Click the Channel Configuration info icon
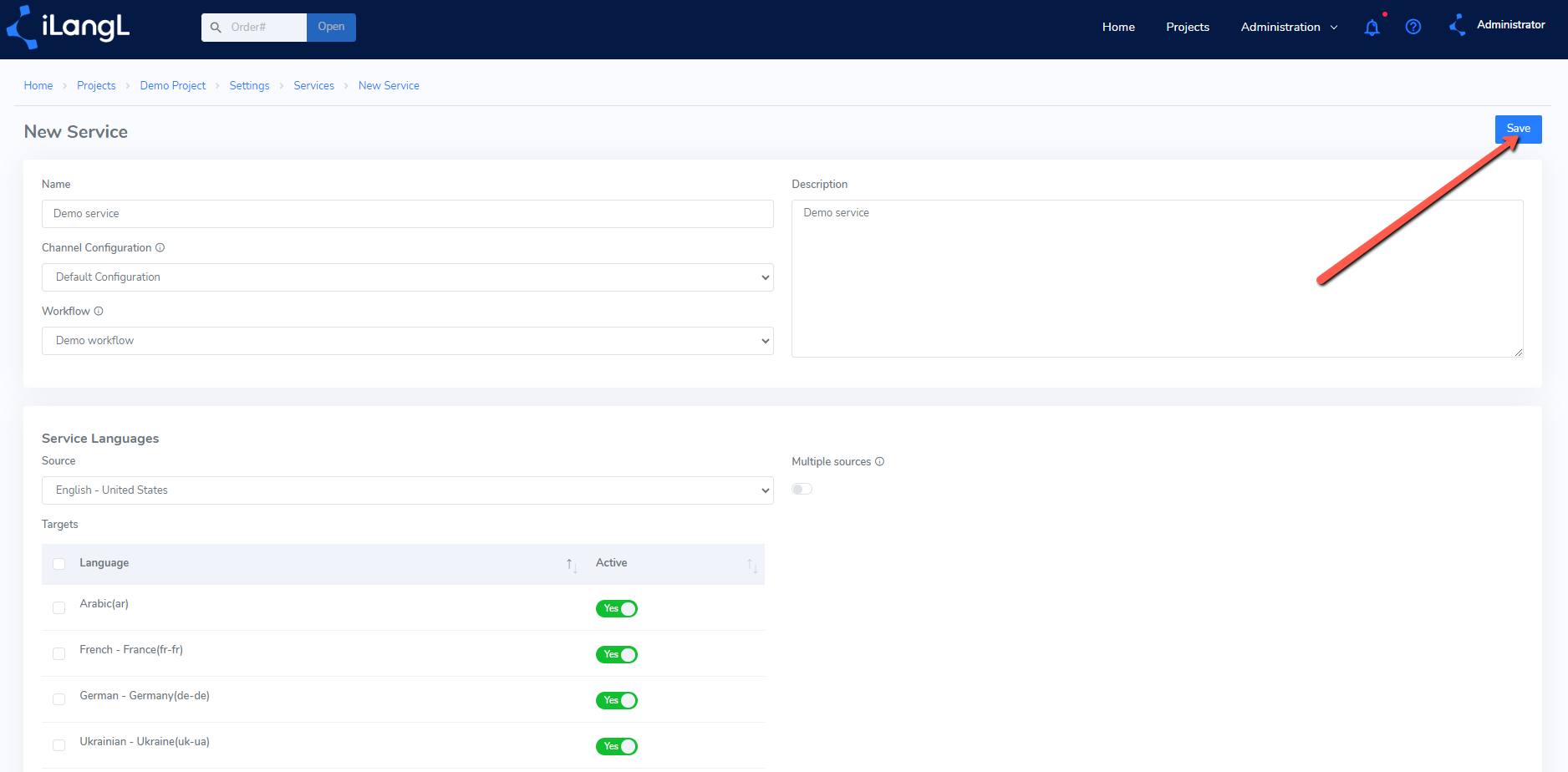This screenshot has width=1568, height=772. (160, 248)
